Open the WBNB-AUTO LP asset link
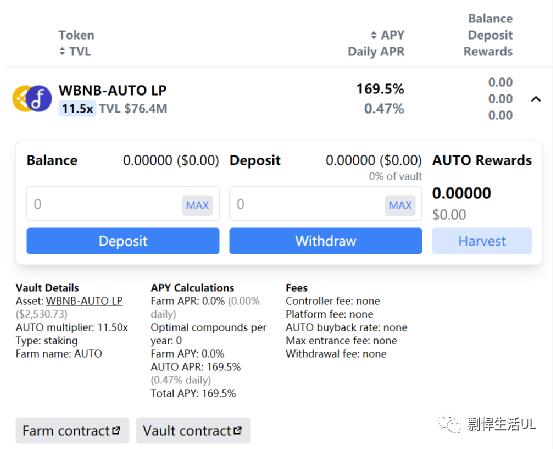The width and height of the screenshot is (553, 449). pos(84,301)
